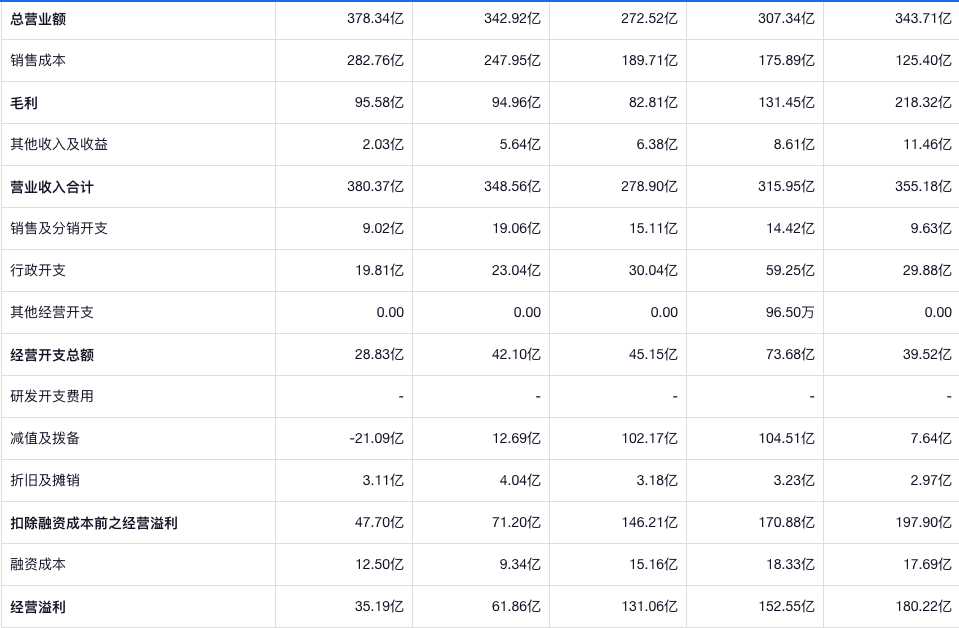Screen dimensions: 959x628
Task: Click the 毛利 row header
Action: 24,103
